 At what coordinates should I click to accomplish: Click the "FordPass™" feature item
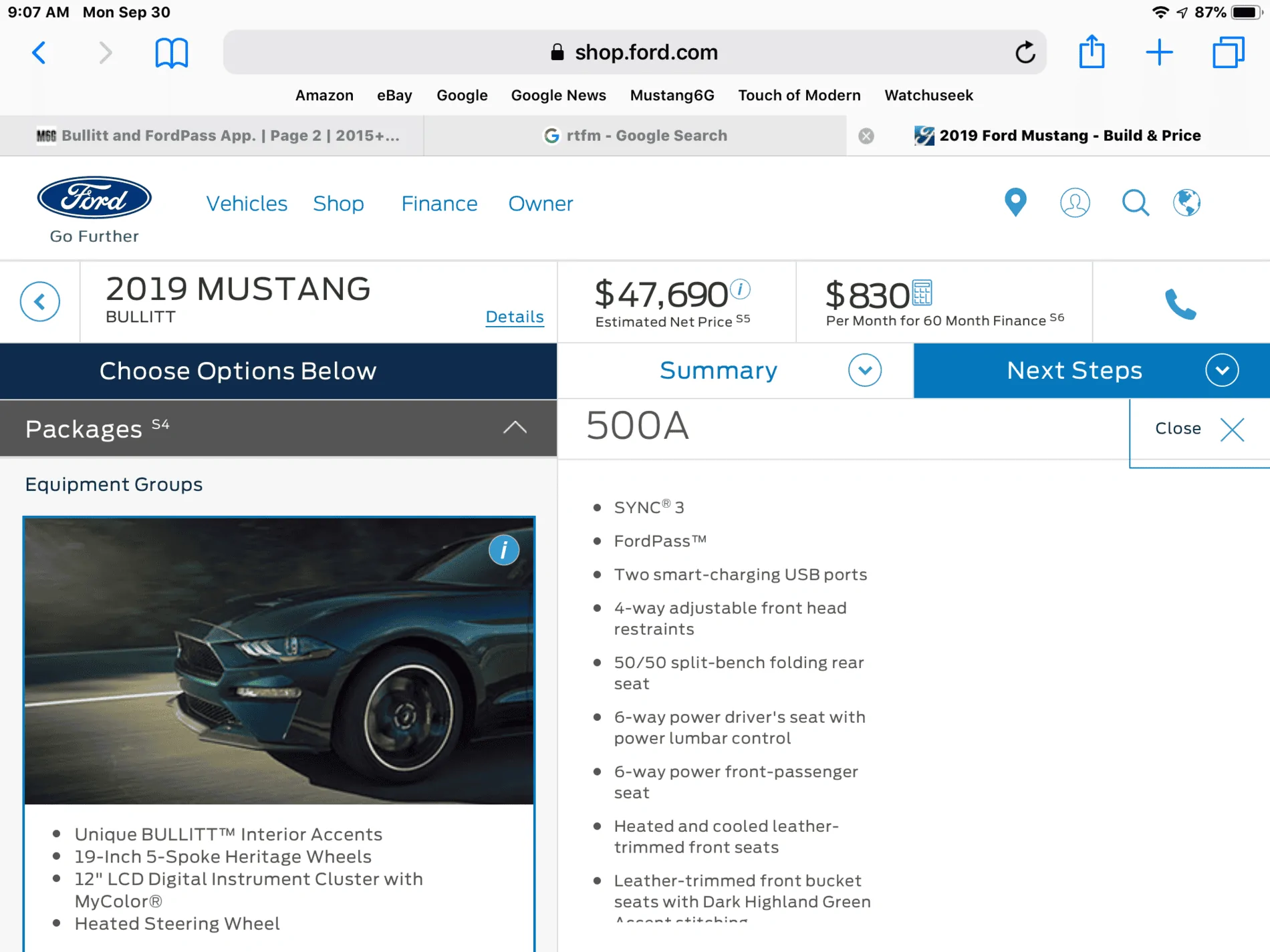click(660, 540)
